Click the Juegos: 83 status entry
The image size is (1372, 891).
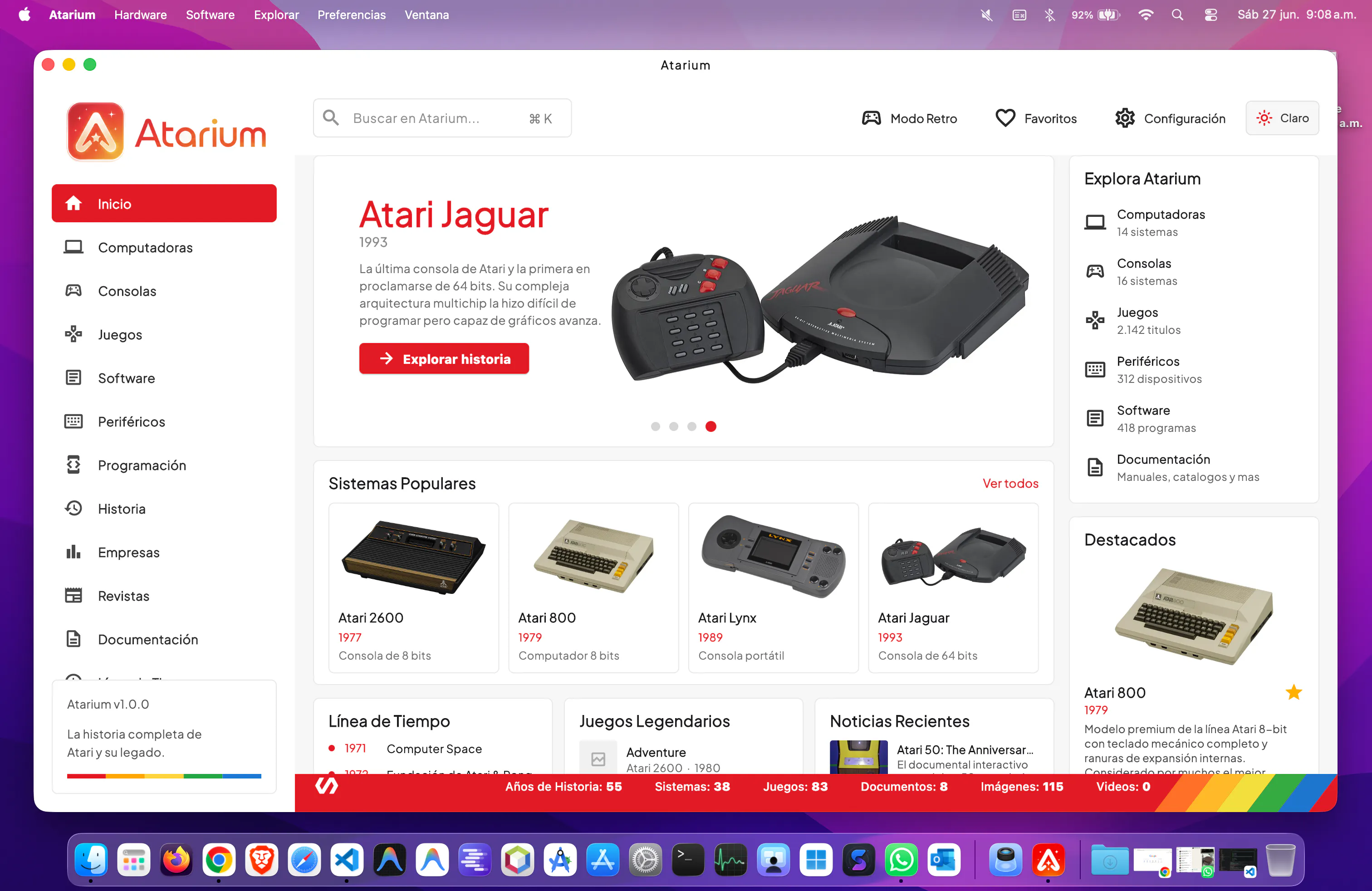(795, 786)
